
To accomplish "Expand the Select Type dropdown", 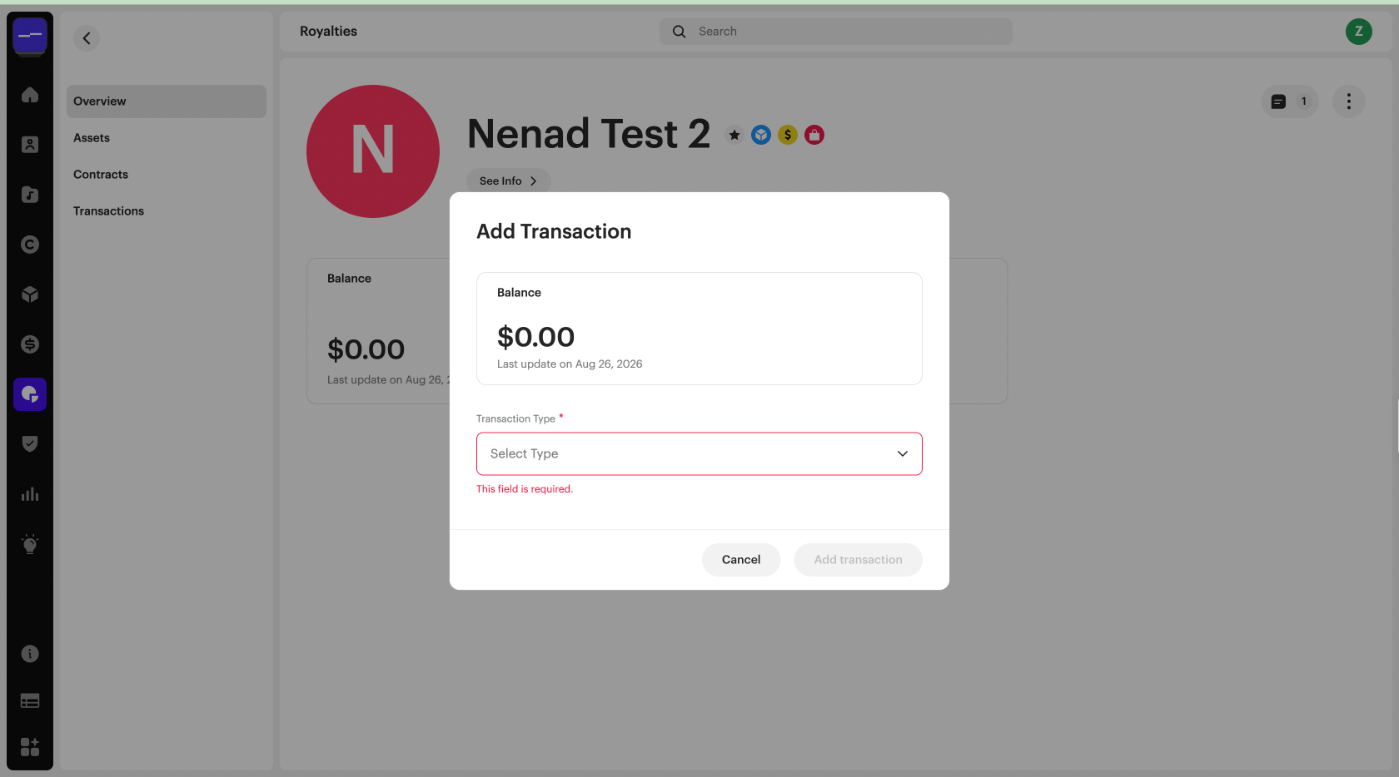I will tap(699, 454).
